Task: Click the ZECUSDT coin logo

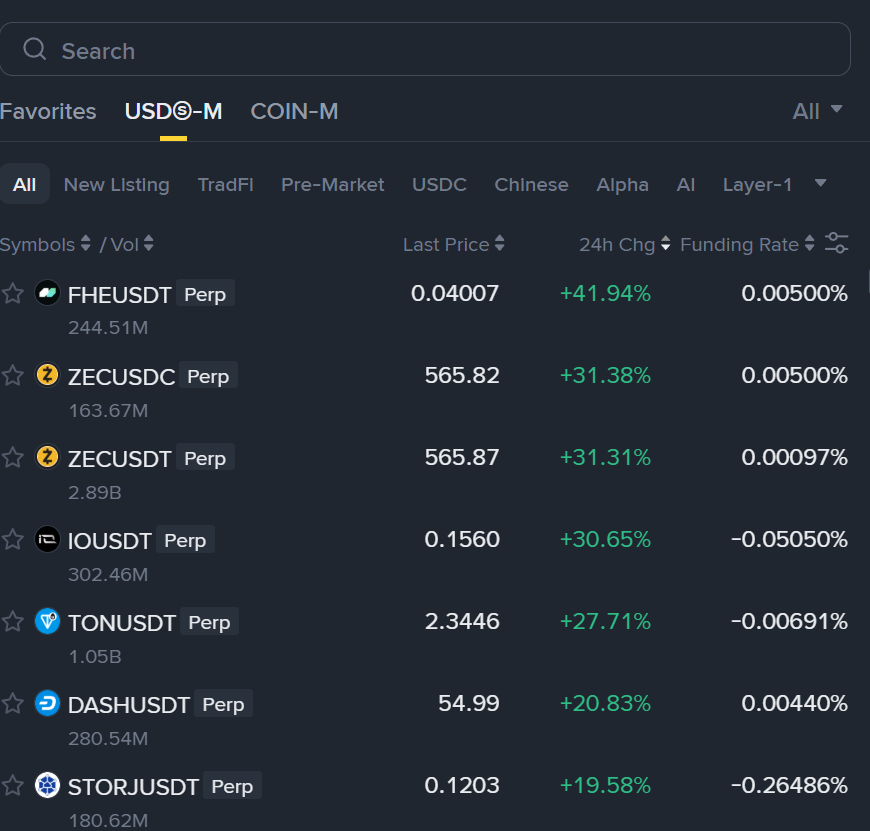Action: (x=47, y=457)
